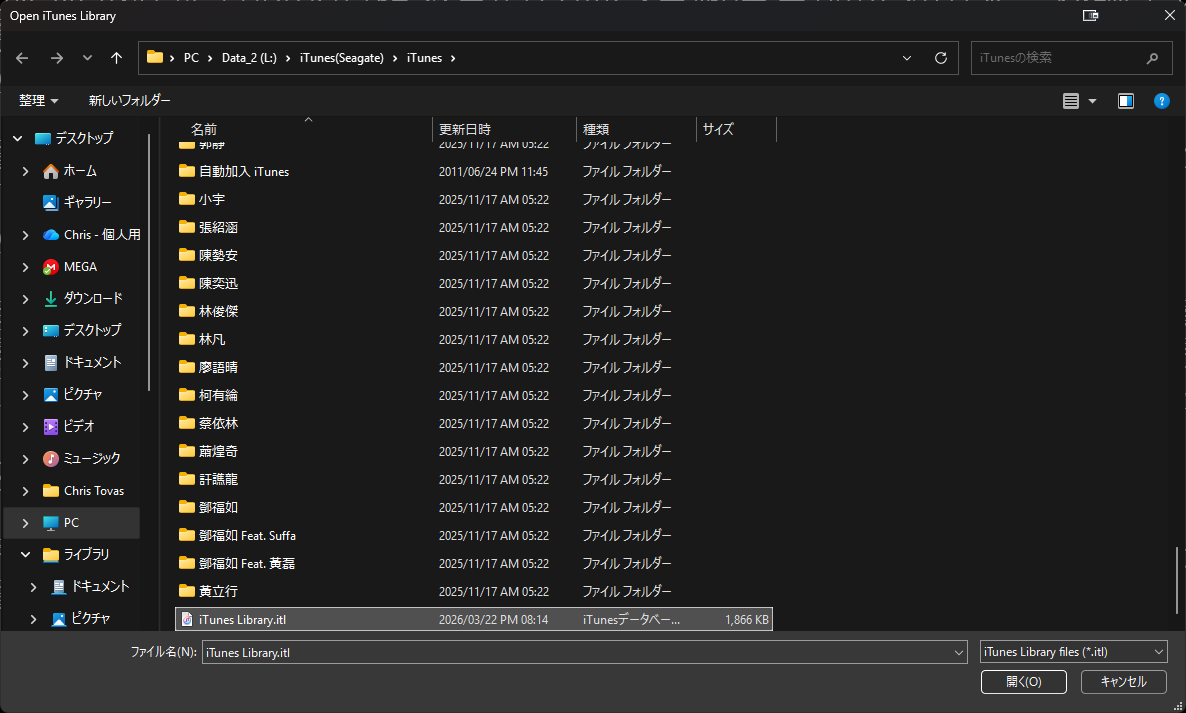Image resolution: width=1186 pixels, height=713 pixels.
Task: Select the 柯有綸 folder icon
Action: [x=187, y=395]
